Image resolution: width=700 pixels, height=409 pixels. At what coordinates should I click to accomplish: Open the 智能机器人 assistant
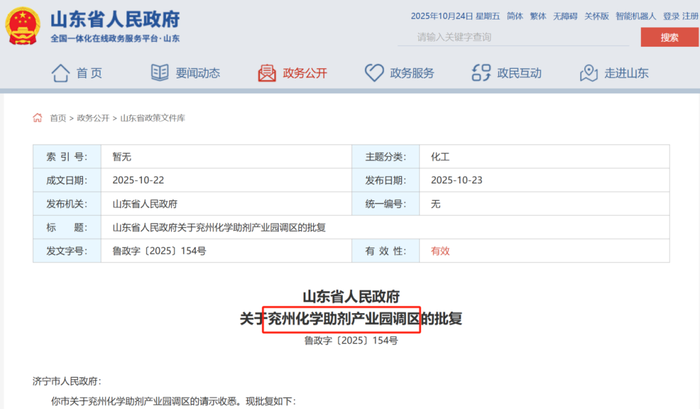(636, 16)
